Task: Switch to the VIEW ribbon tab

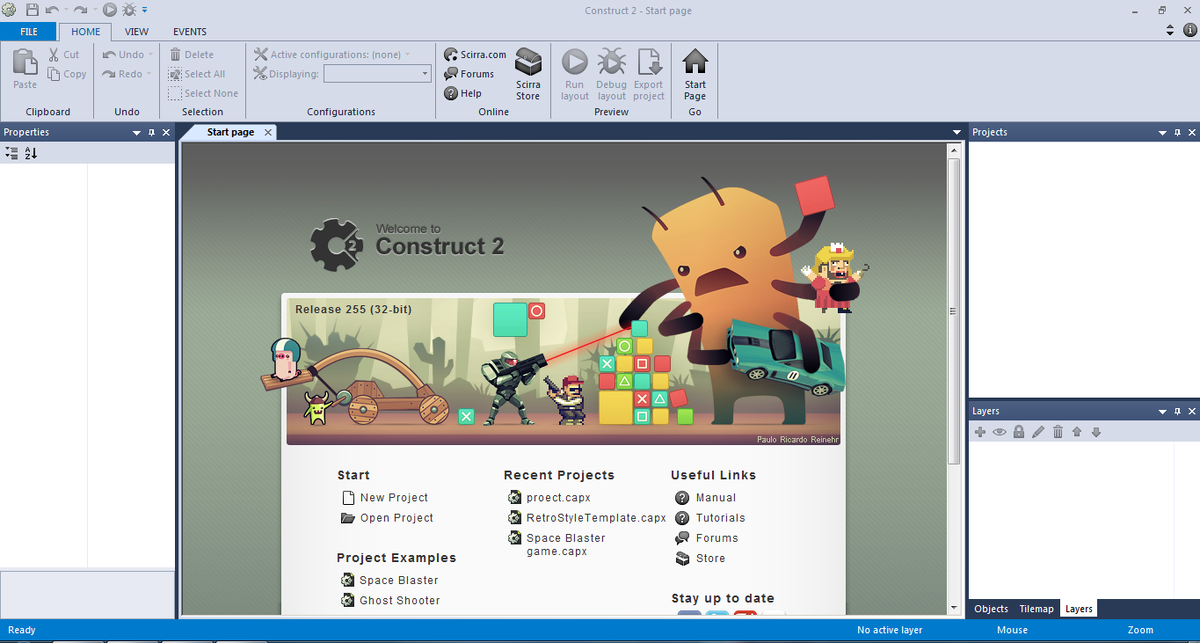Action: click(136, 32)
